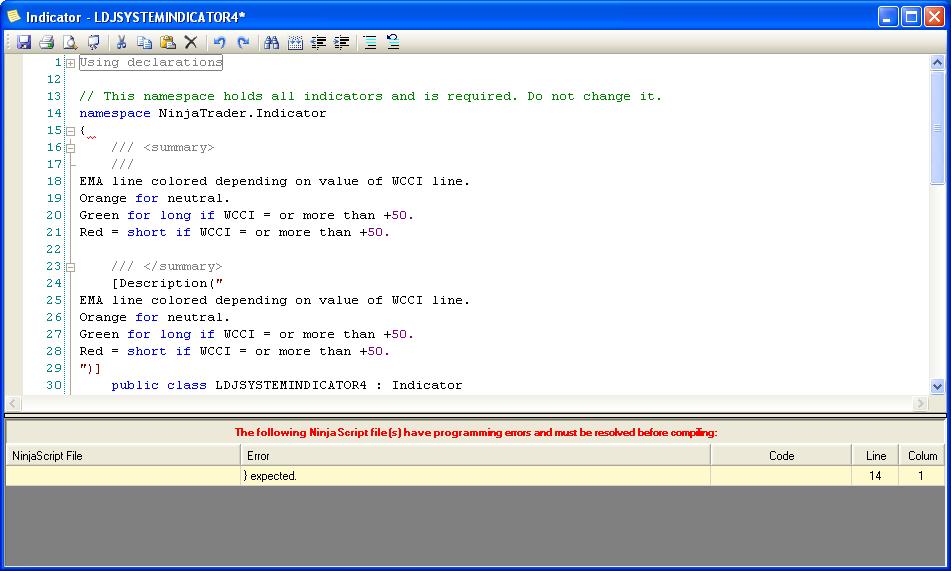
Task: Click 'namespace' keyword on line 14
Action: (115, 113)
